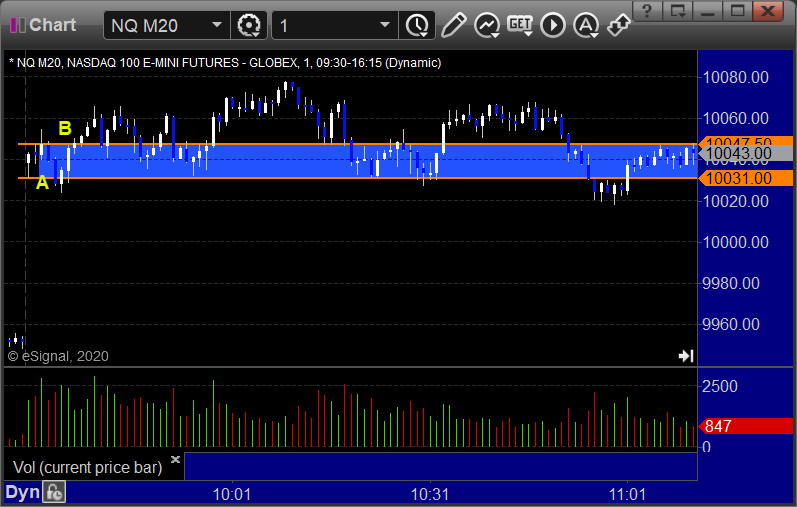The height and width of the screenshot is (507, 797).
Task: Click the 9960.00 price axis label
Action: coord(731,324)
